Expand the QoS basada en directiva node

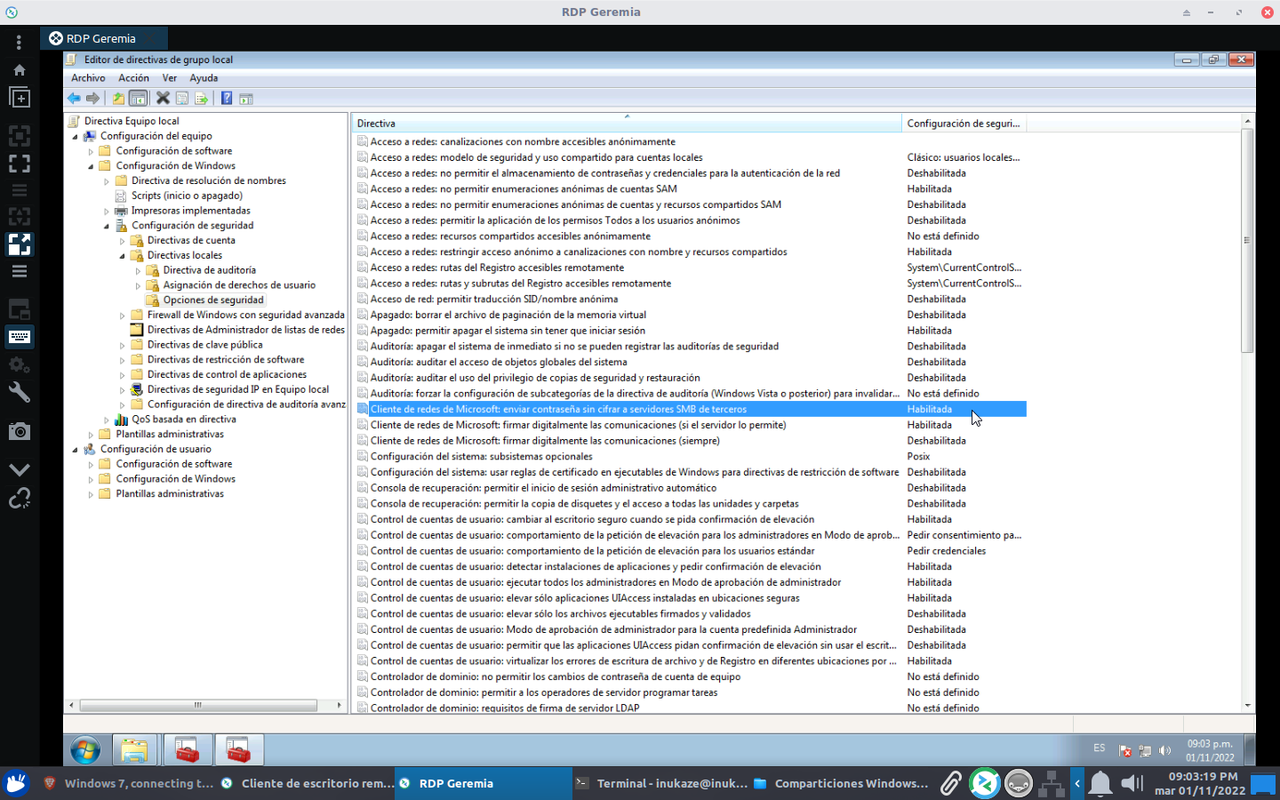pos(107,420)
